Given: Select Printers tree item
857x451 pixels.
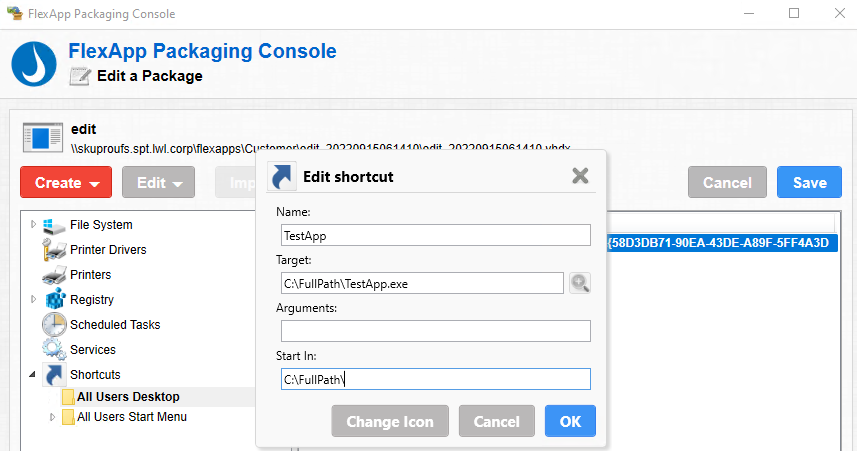Looking at the screenshot, I should point(91,275).
